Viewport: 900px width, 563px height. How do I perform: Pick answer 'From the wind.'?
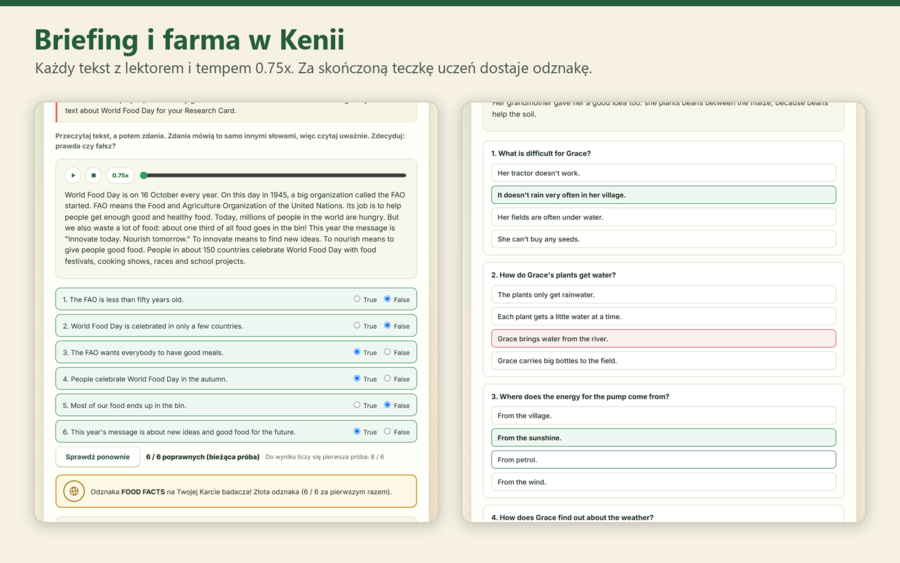[663, 482]
